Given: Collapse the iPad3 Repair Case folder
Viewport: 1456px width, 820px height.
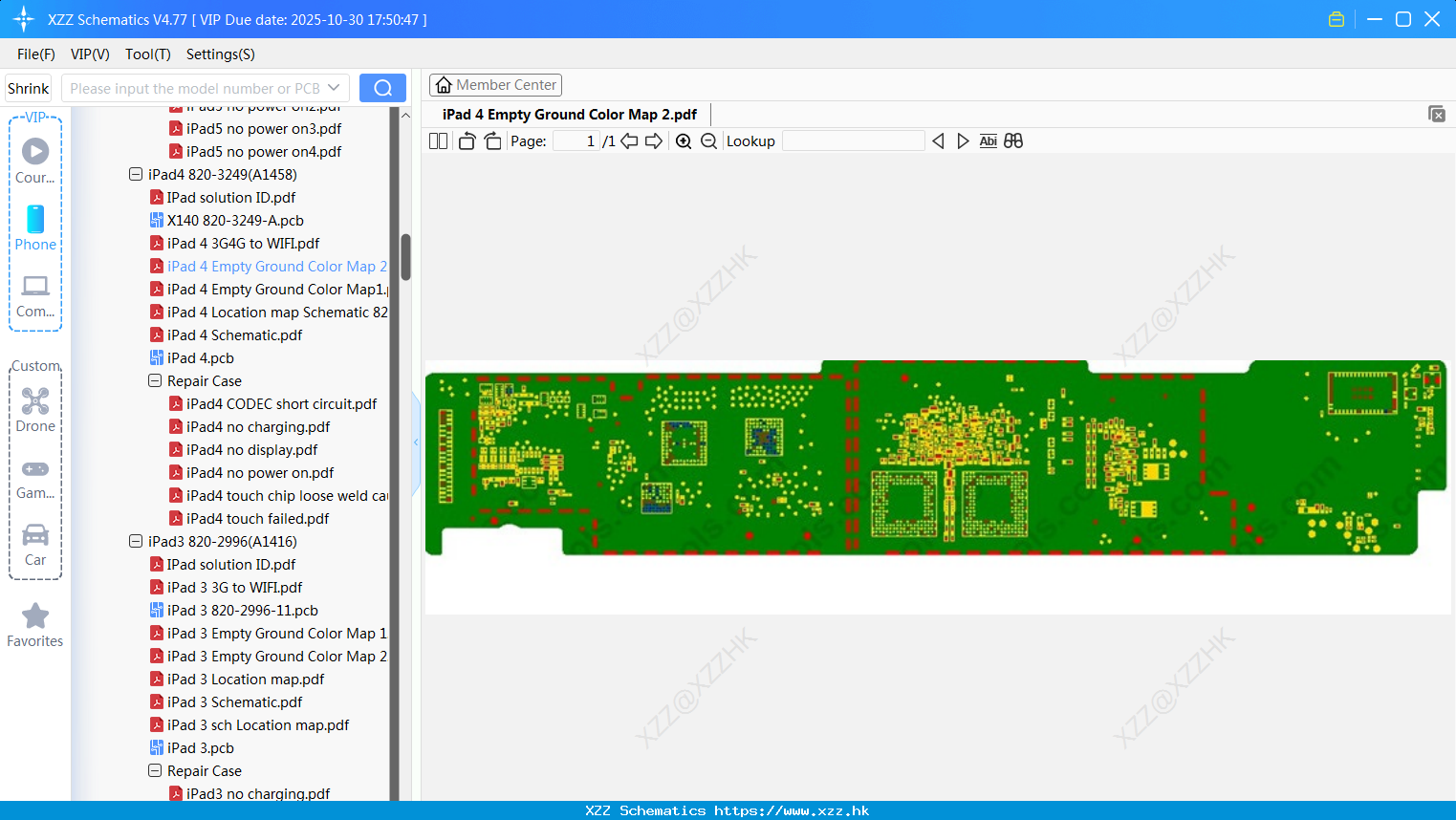Looking at the screenshot, I should 155,771.
